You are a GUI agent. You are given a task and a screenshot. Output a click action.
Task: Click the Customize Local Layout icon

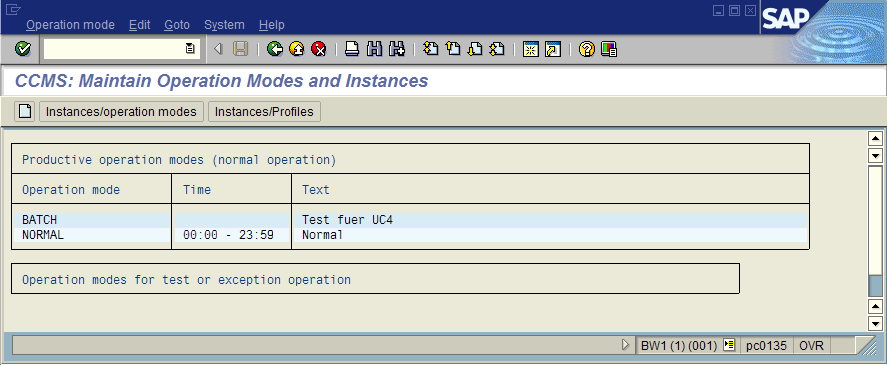point(609,49)
